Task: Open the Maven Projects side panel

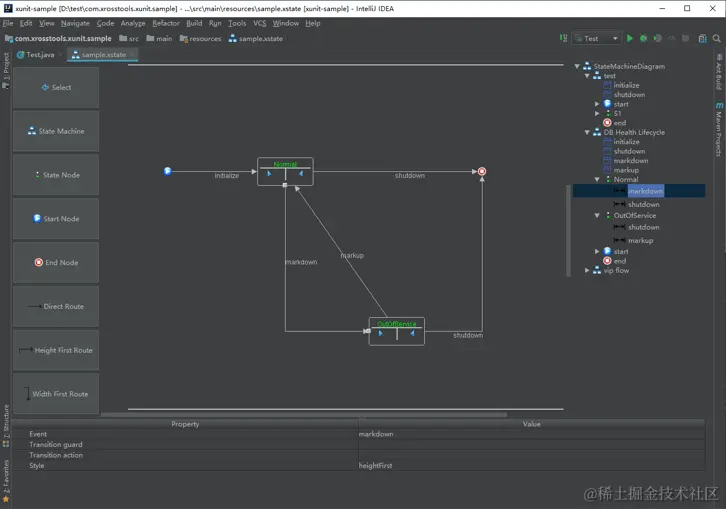Action: tap(718, 129)
